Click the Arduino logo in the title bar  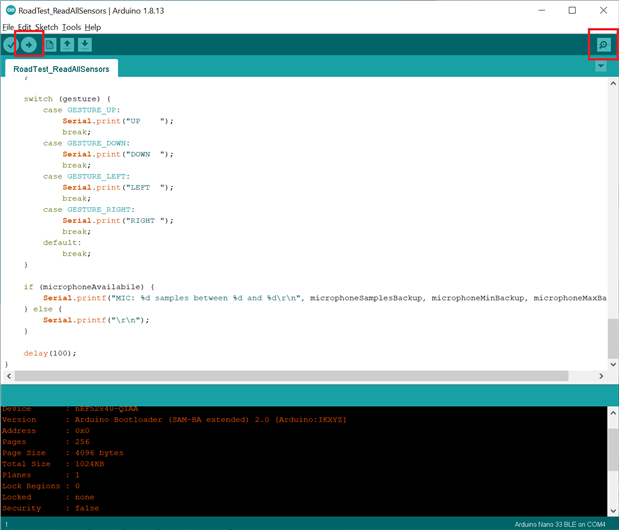(x=10, y=10)
